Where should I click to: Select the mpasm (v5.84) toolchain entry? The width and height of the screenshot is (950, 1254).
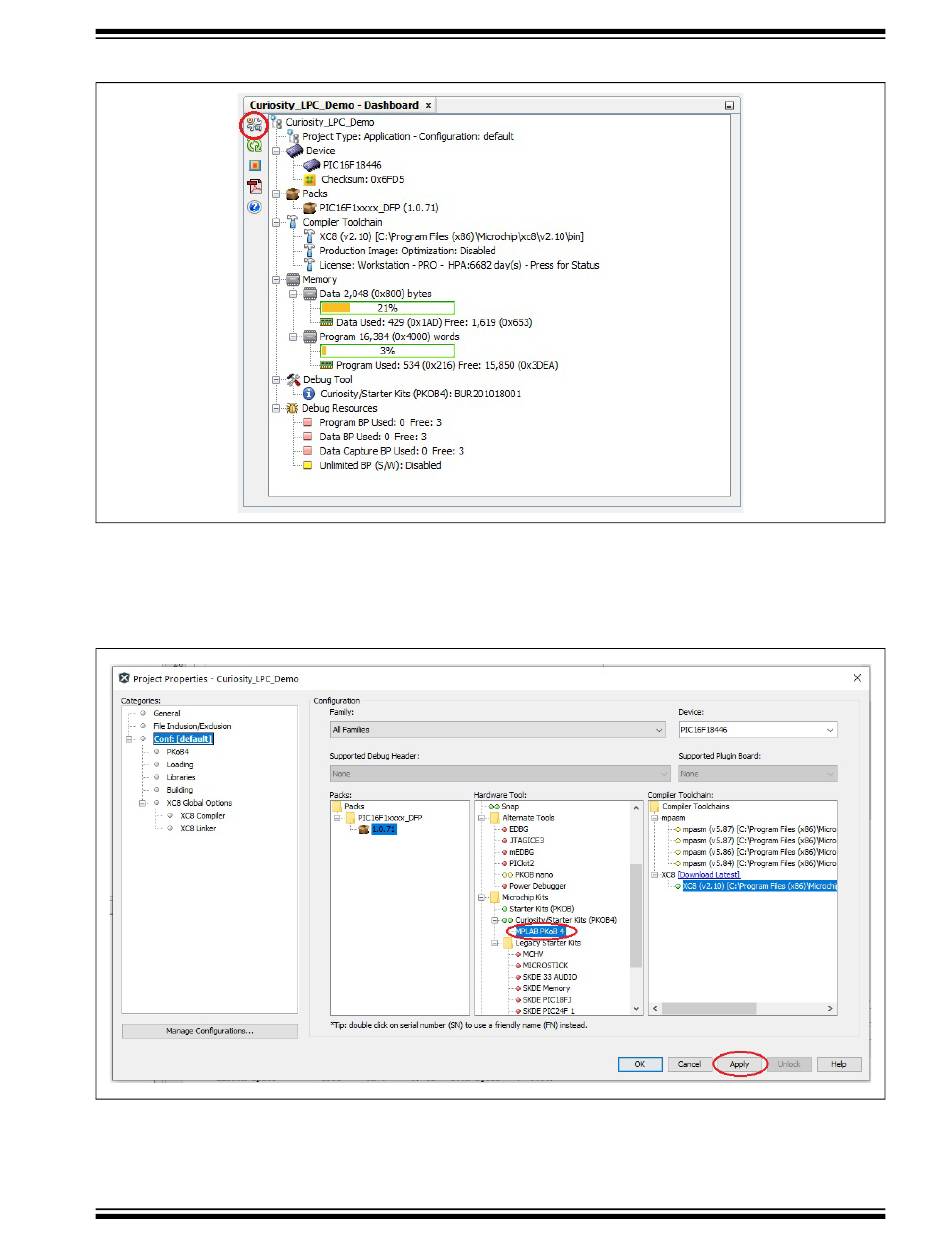(758, 863)
